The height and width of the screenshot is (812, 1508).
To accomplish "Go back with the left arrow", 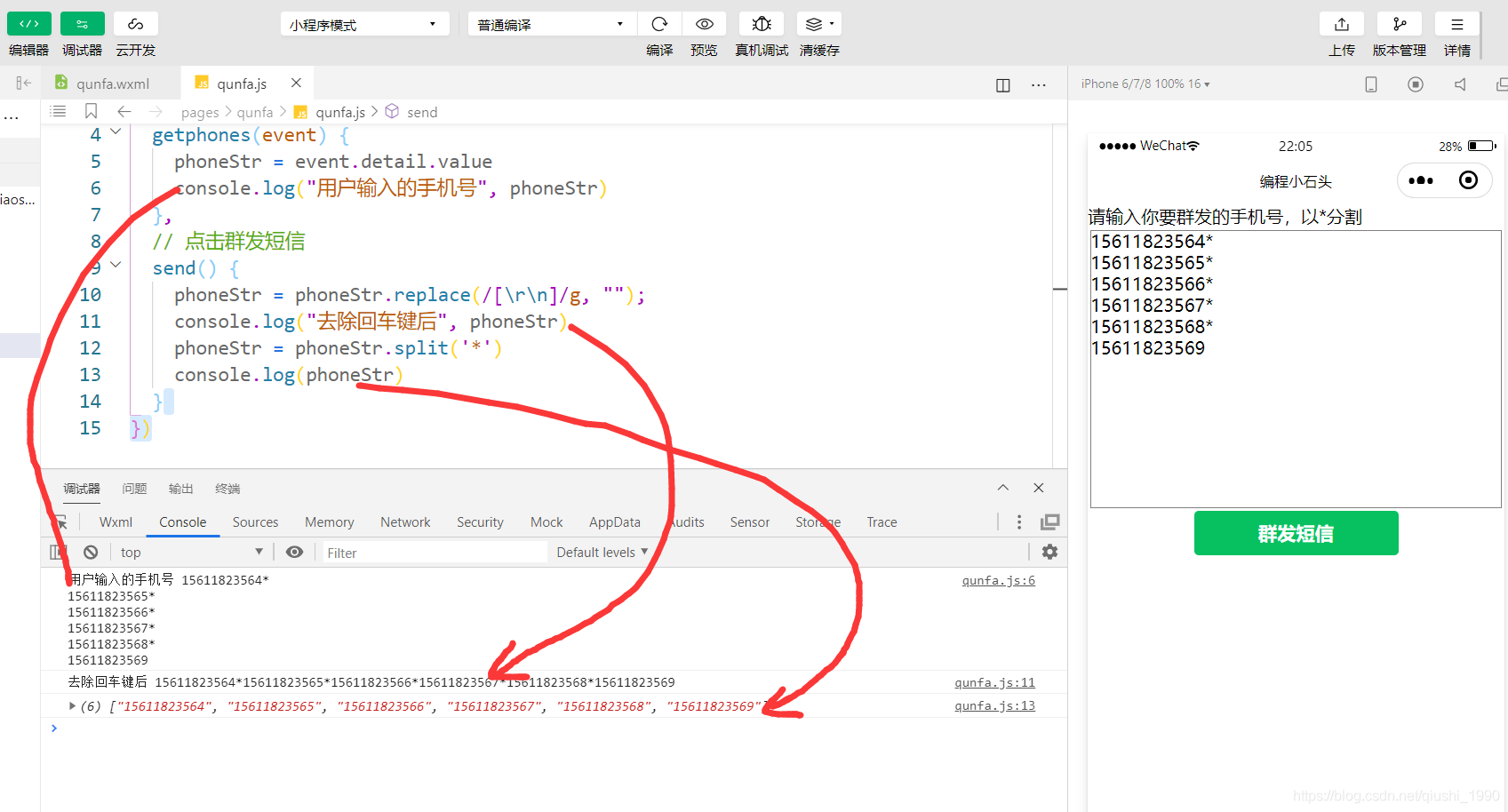I will coord(124,111).
